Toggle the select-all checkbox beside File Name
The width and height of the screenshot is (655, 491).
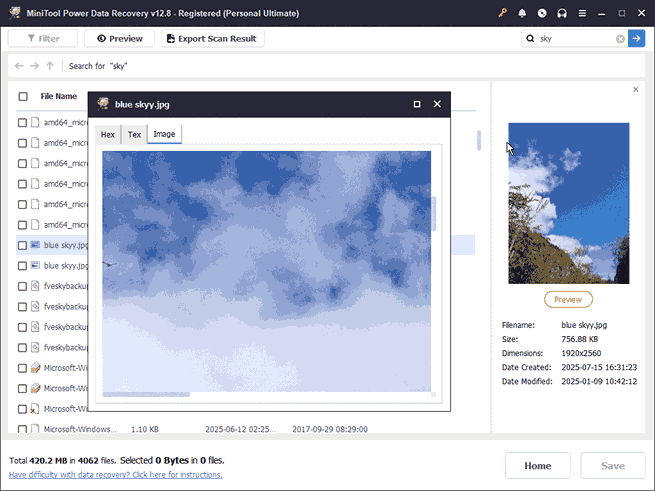(23, 97)
